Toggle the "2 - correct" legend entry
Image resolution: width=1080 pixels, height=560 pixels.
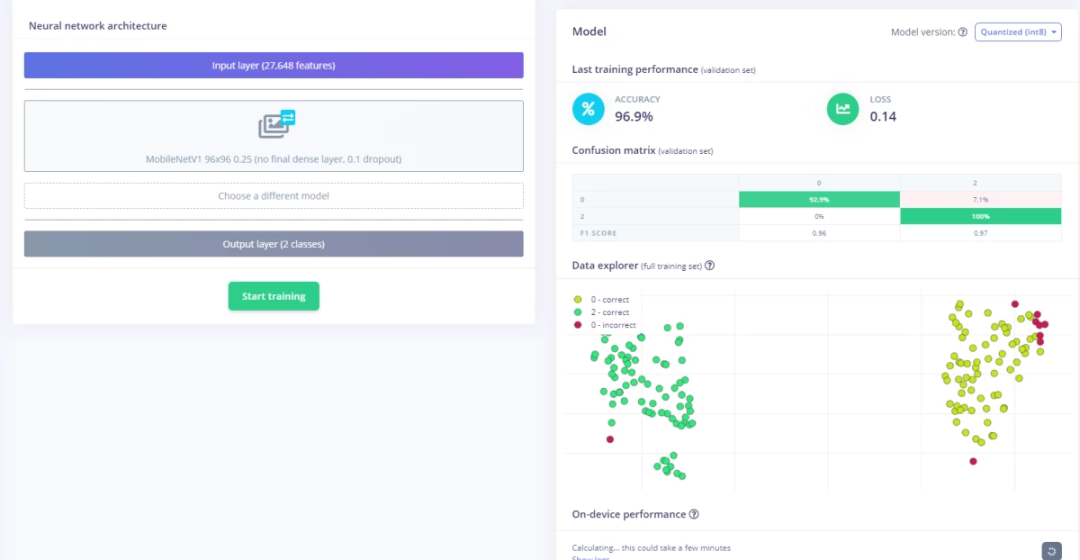pyautogui.click(x=602, y=313)
